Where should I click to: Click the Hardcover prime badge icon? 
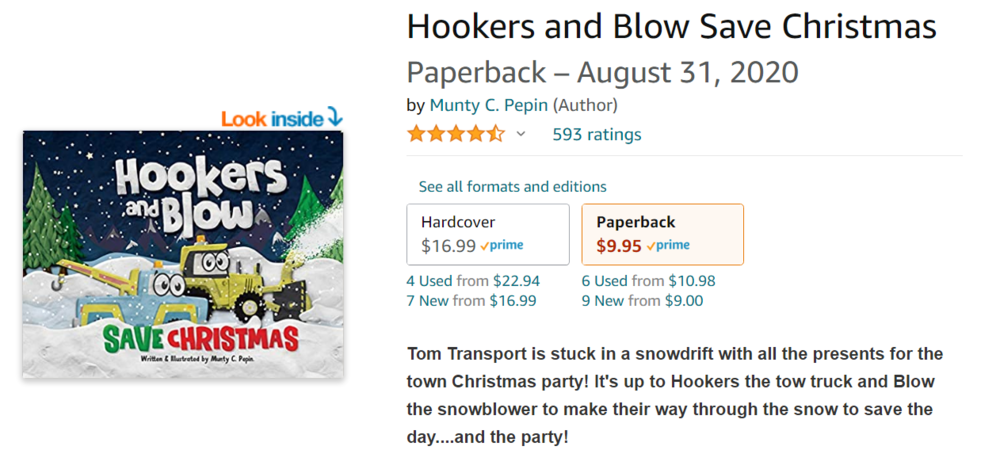tap(502, 245)
